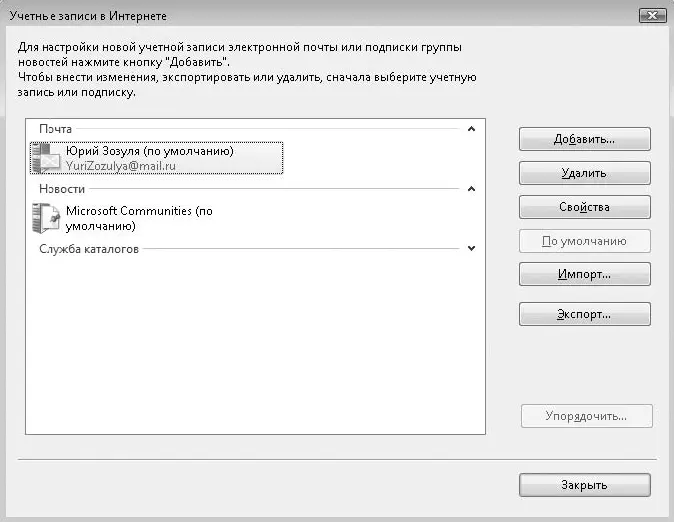Image resolution: width=674 pixels, height=522 pixels.
Task: Click the Экспорт... button
Action: pos(585,314)
